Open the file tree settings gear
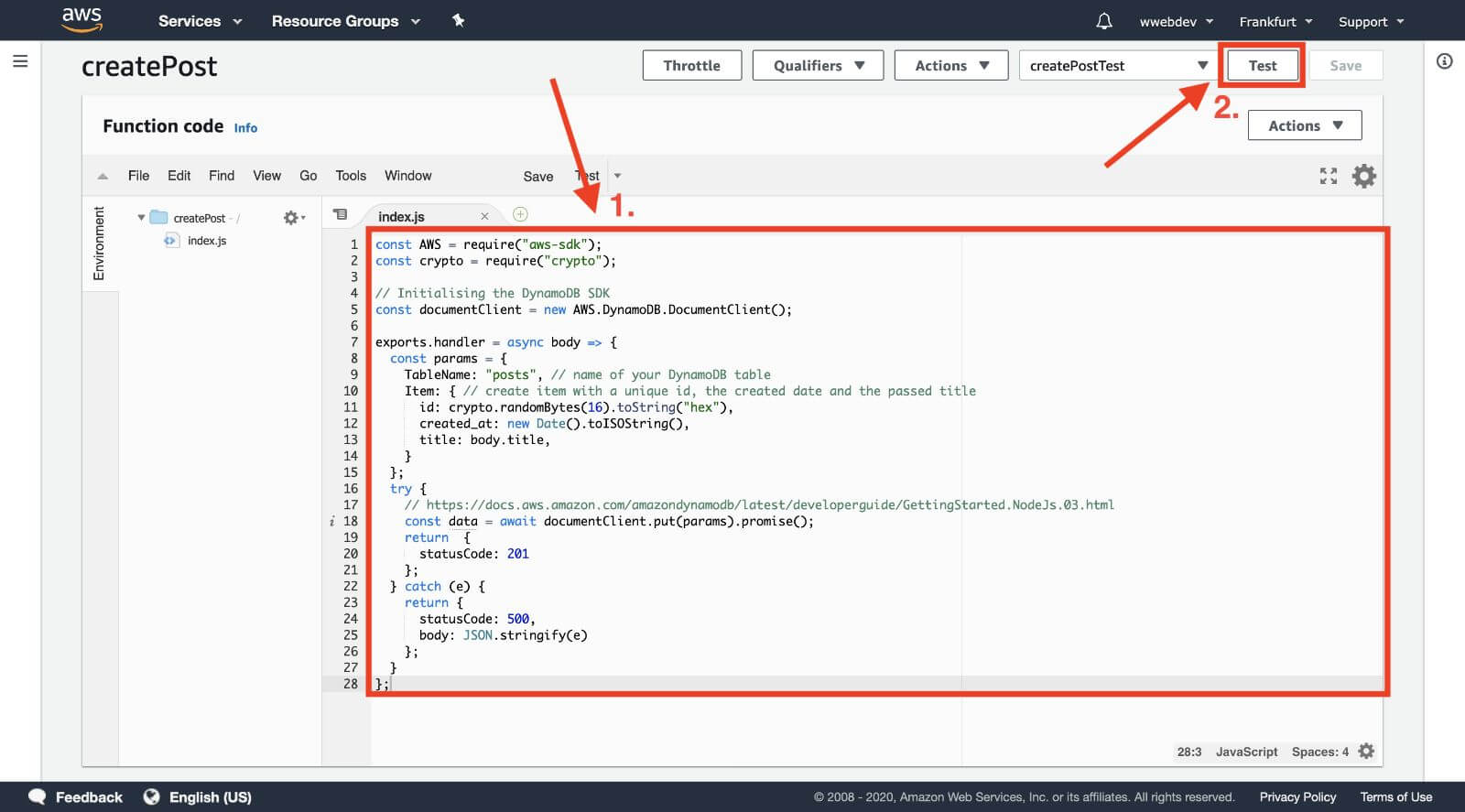Image resolution: width=1465 pixels, height=812 pixels. [x=293, y=218]
